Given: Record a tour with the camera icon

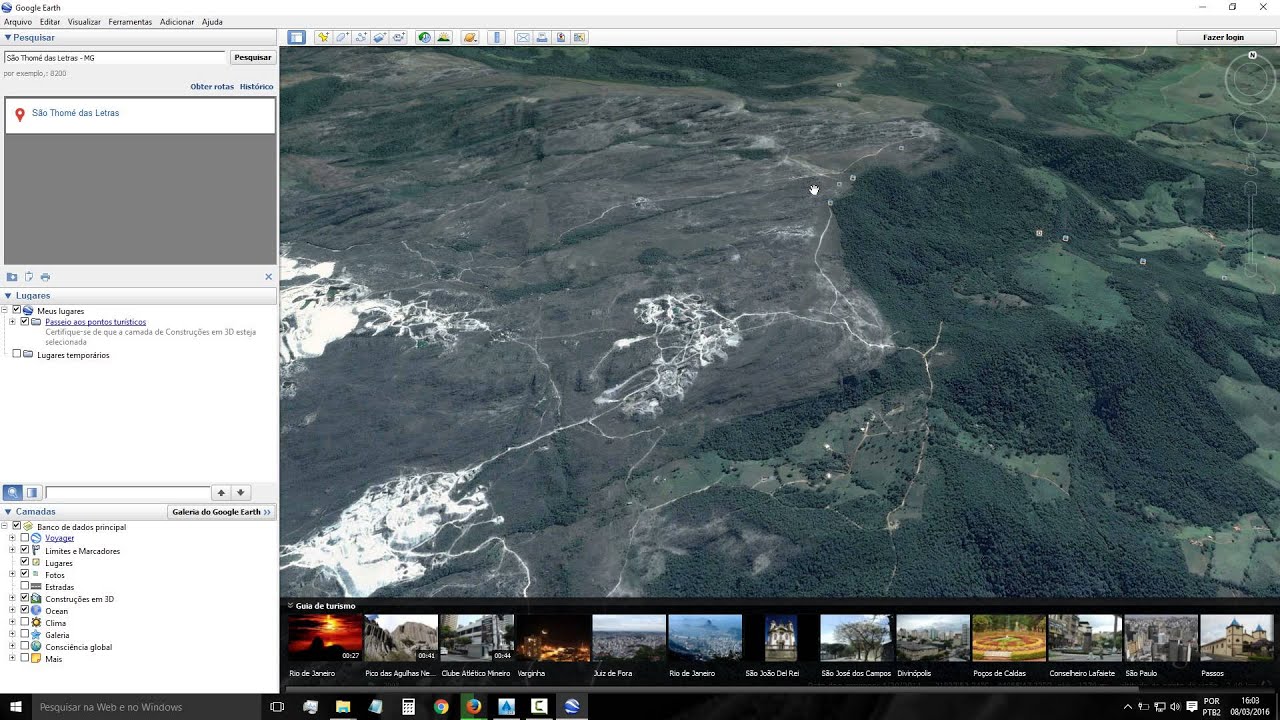Looking at the screenshot, I should pos(399,37).
